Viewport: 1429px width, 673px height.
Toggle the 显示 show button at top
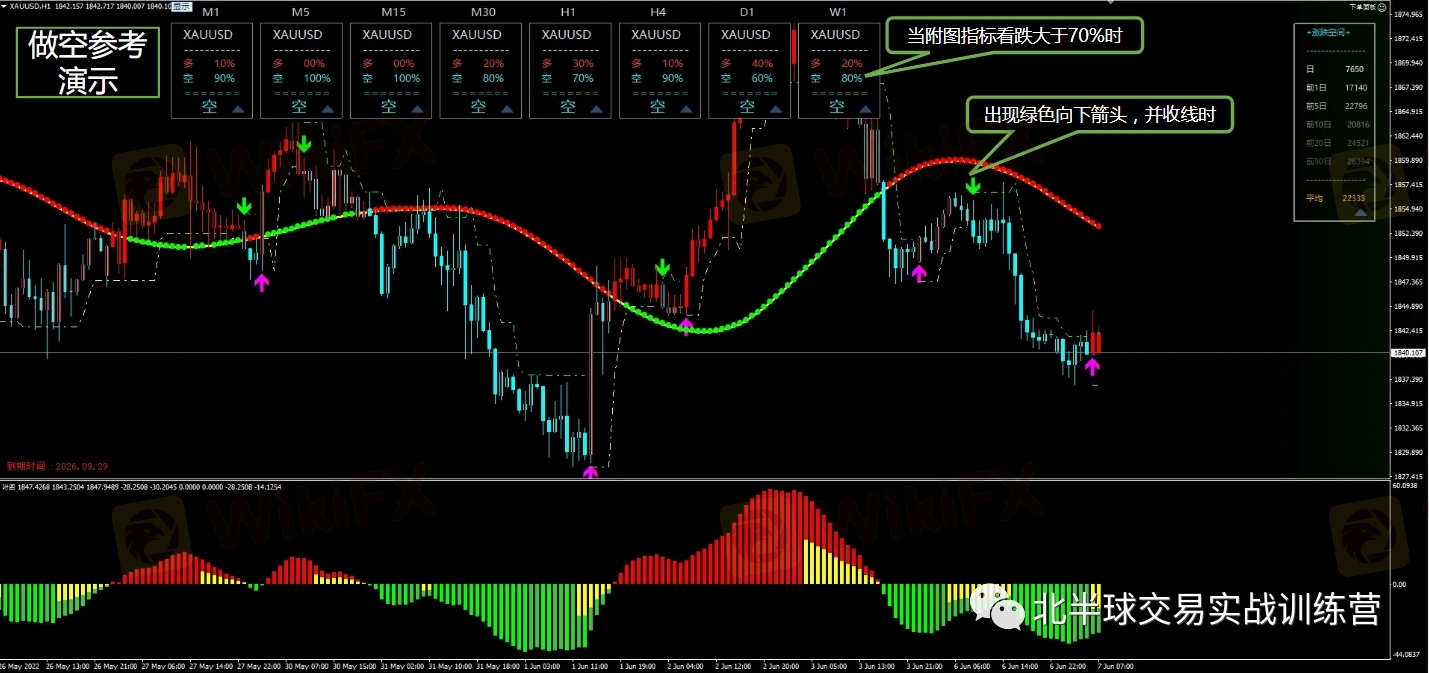[180, 6]
